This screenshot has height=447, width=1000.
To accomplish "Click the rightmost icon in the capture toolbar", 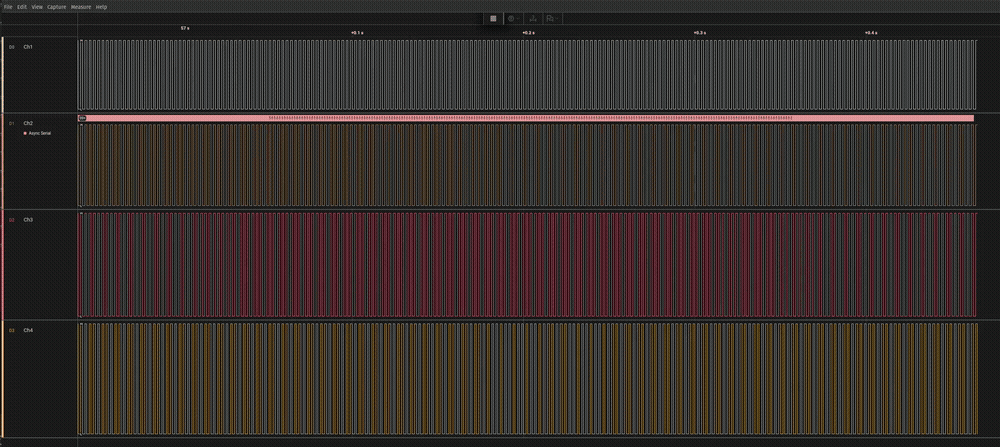I will point(551,18).
